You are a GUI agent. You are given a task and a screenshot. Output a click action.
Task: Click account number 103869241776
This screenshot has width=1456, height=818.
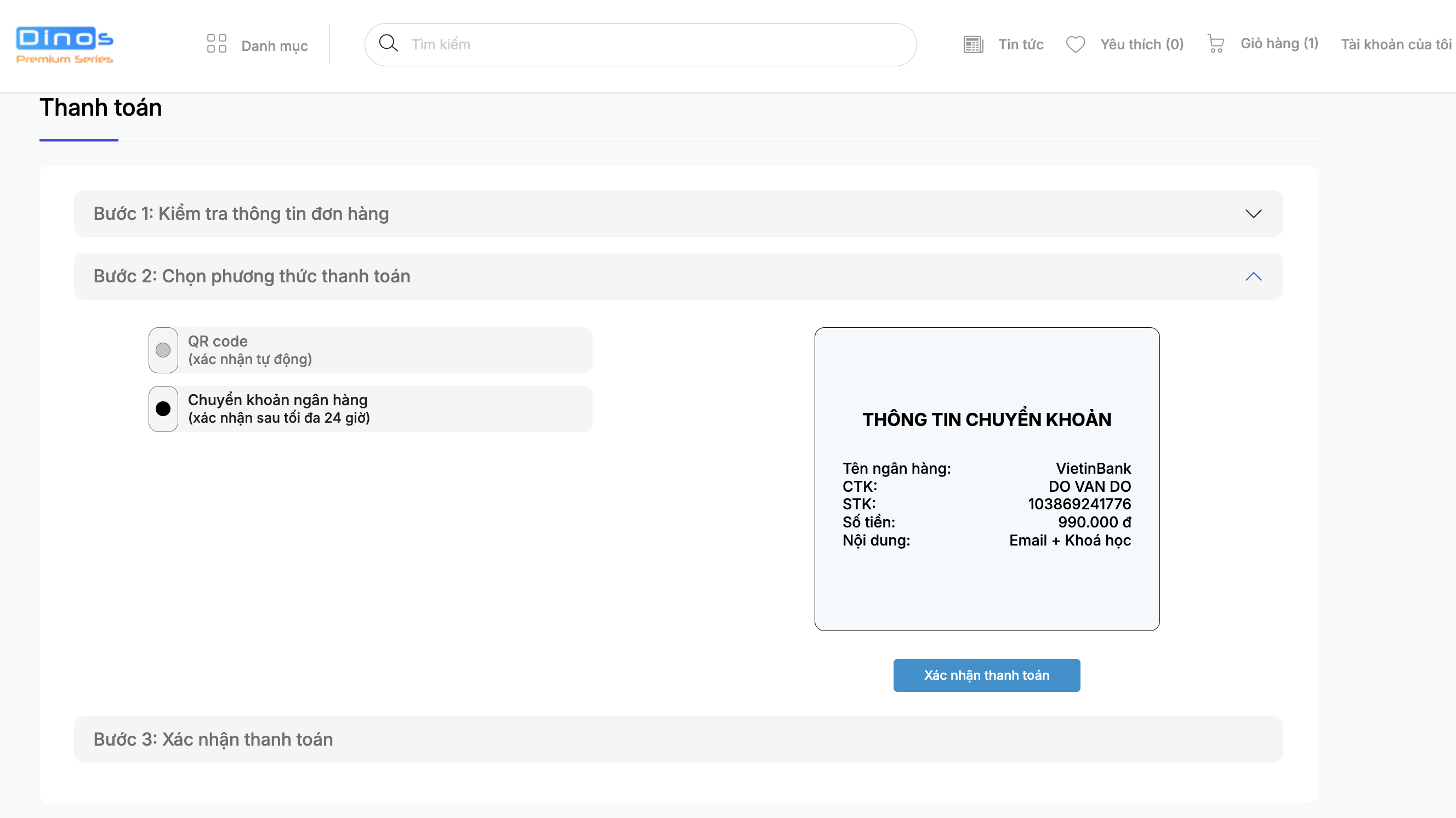click(x=1079, y=504)
